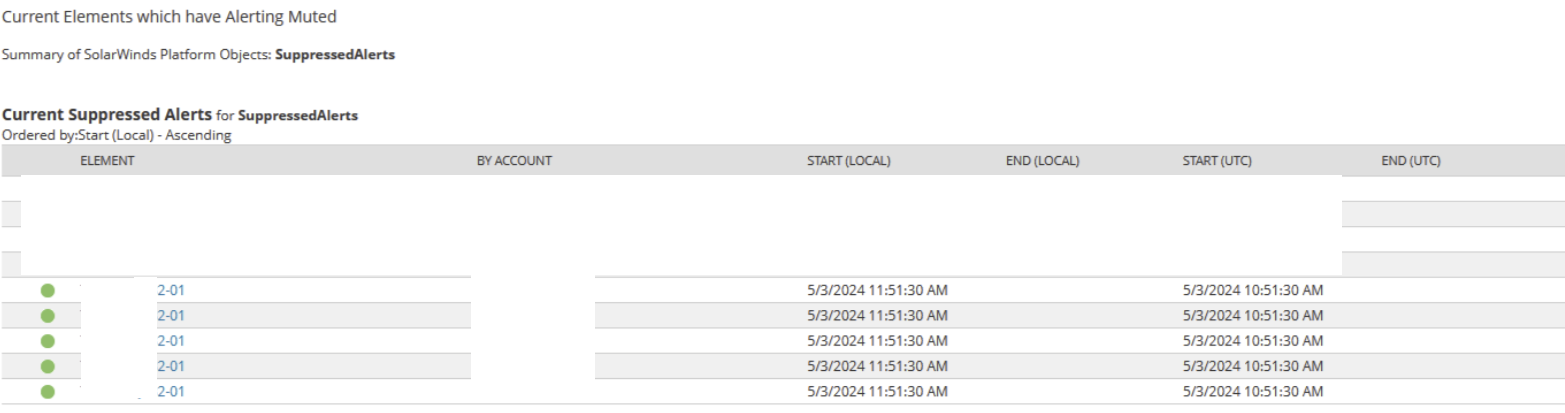Sort by the START (UTC) column header
The image size is (1565, 413).
[x=1217, y=161]
